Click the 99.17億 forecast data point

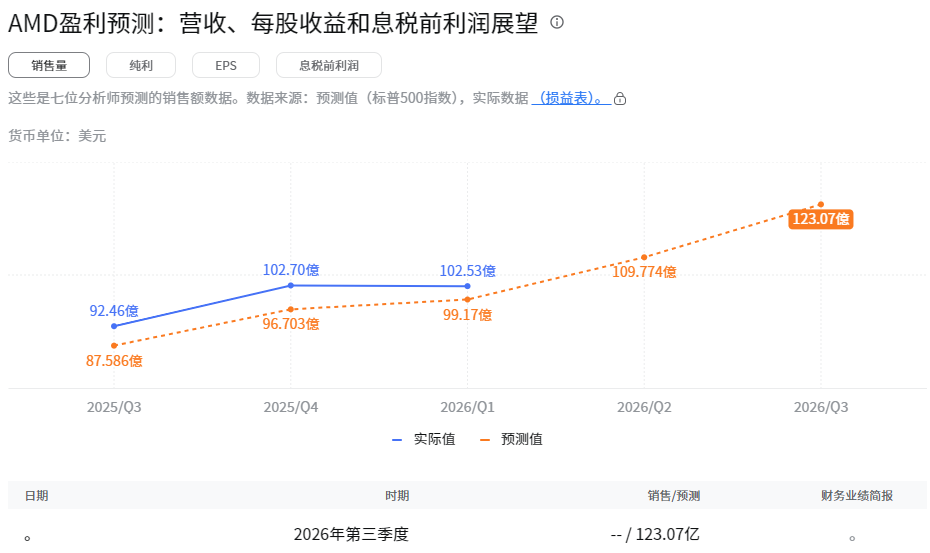467,300
